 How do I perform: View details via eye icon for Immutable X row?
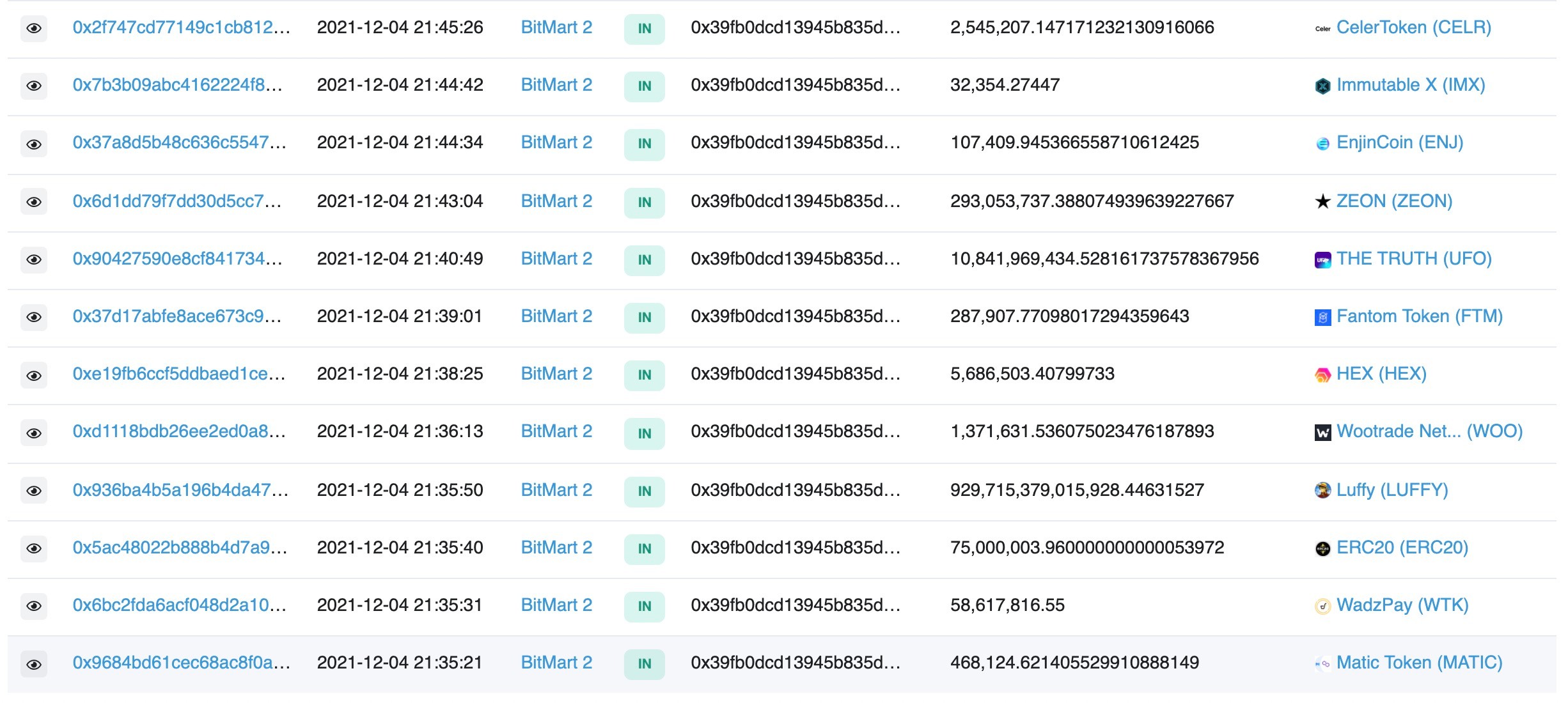coord(34,86)
